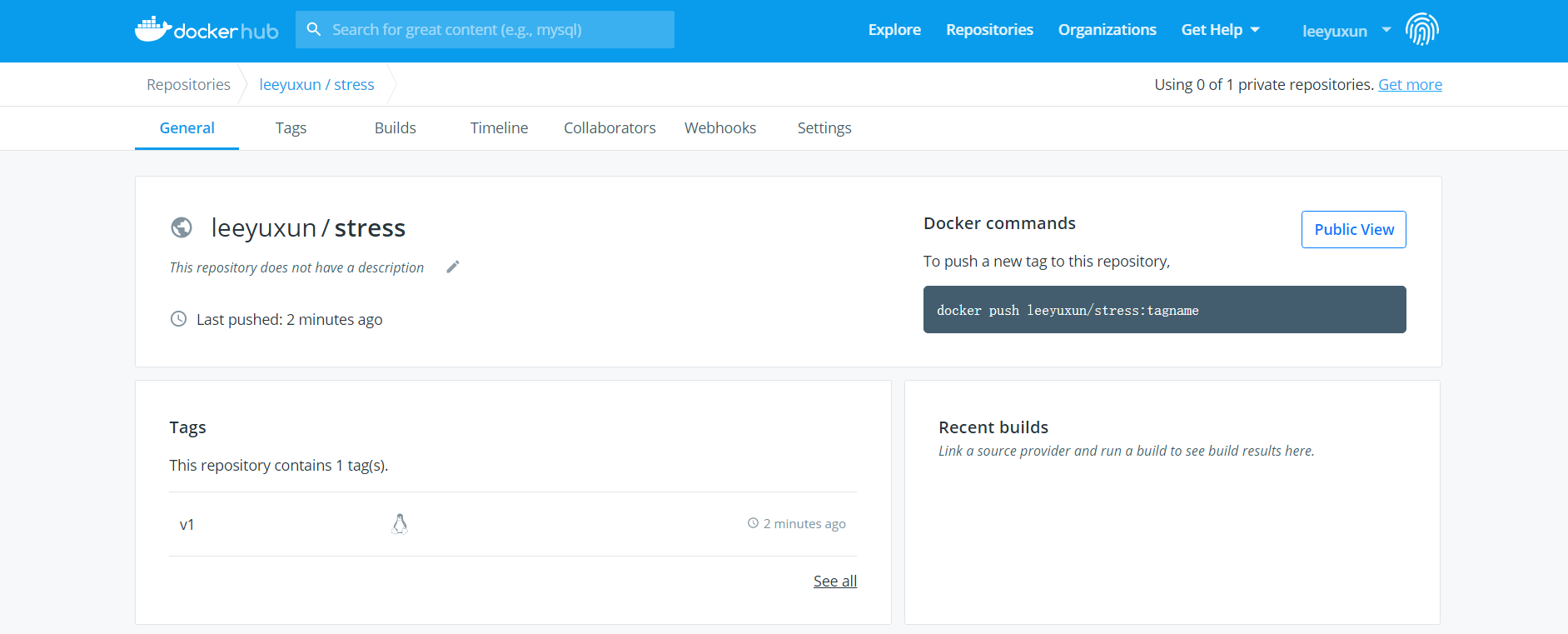Click the repository description placeholder text
The height and width of the screenshot is (634, 1568).
296,267
